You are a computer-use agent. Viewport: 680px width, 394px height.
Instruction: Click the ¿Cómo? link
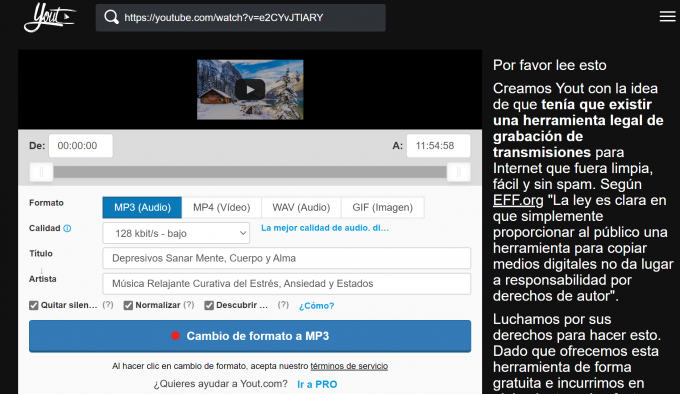click(317, 306)
